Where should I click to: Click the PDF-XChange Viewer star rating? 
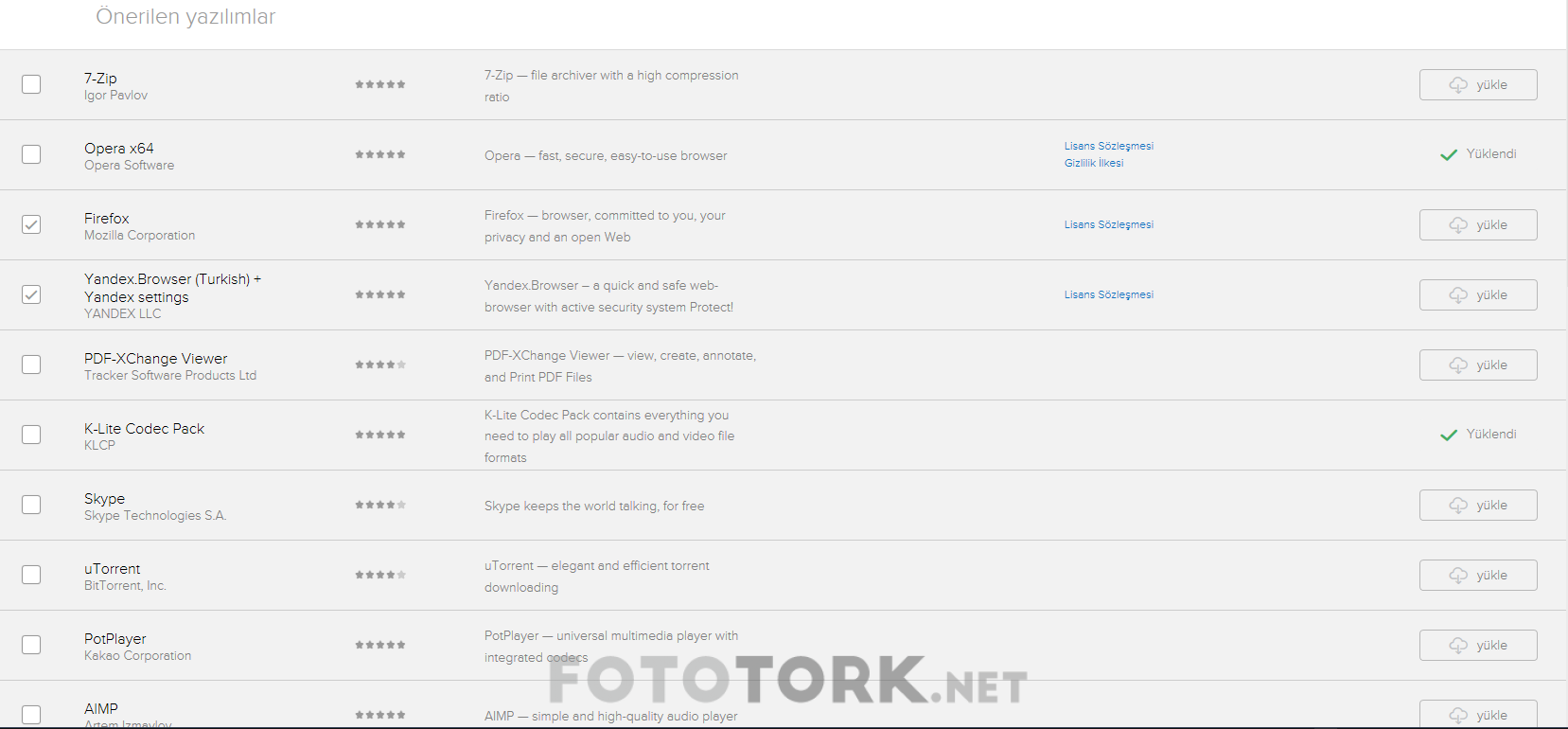pyautogui.click(x=380, y=364)
